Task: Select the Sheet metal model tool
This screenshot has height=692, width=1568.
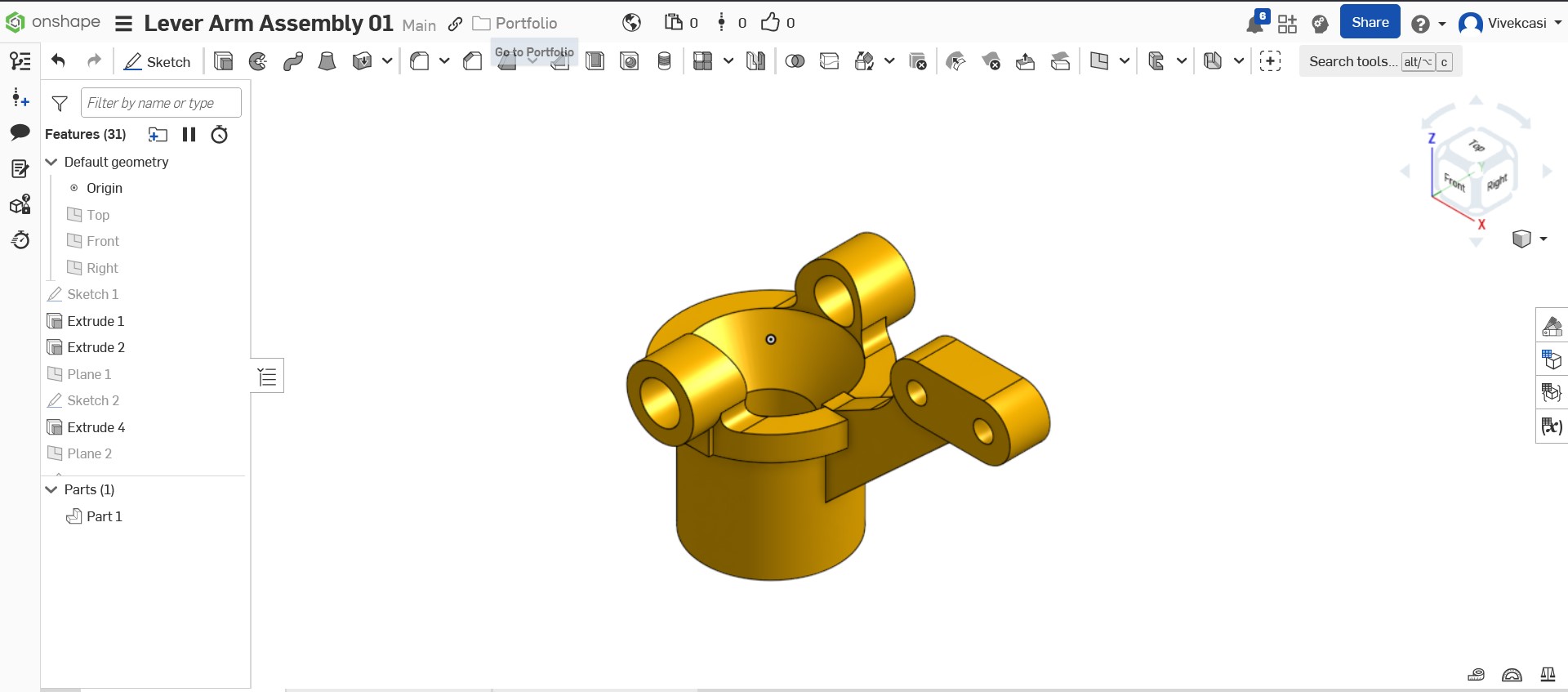Action: (x=1213, y=61)
